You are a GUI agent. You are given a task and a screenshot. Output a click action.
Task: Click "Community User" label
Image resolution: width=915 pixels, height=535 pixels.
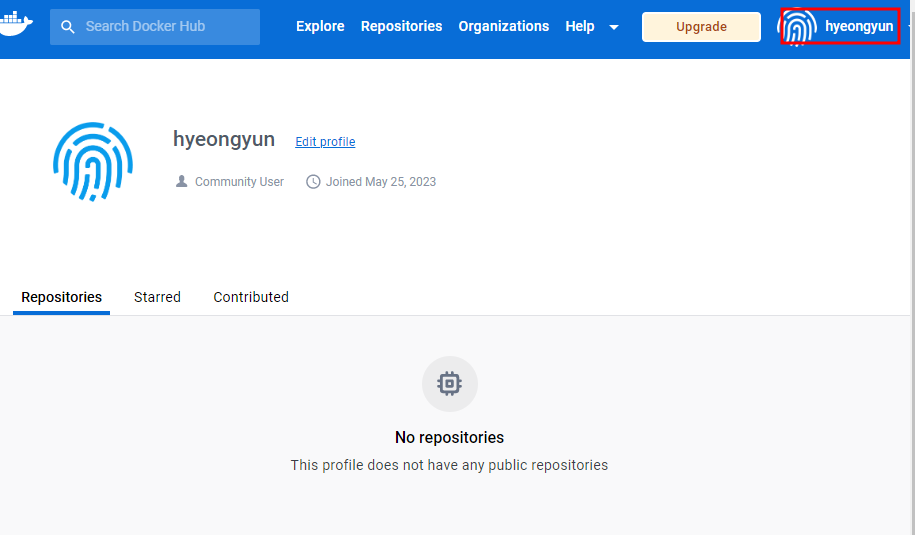239,182
